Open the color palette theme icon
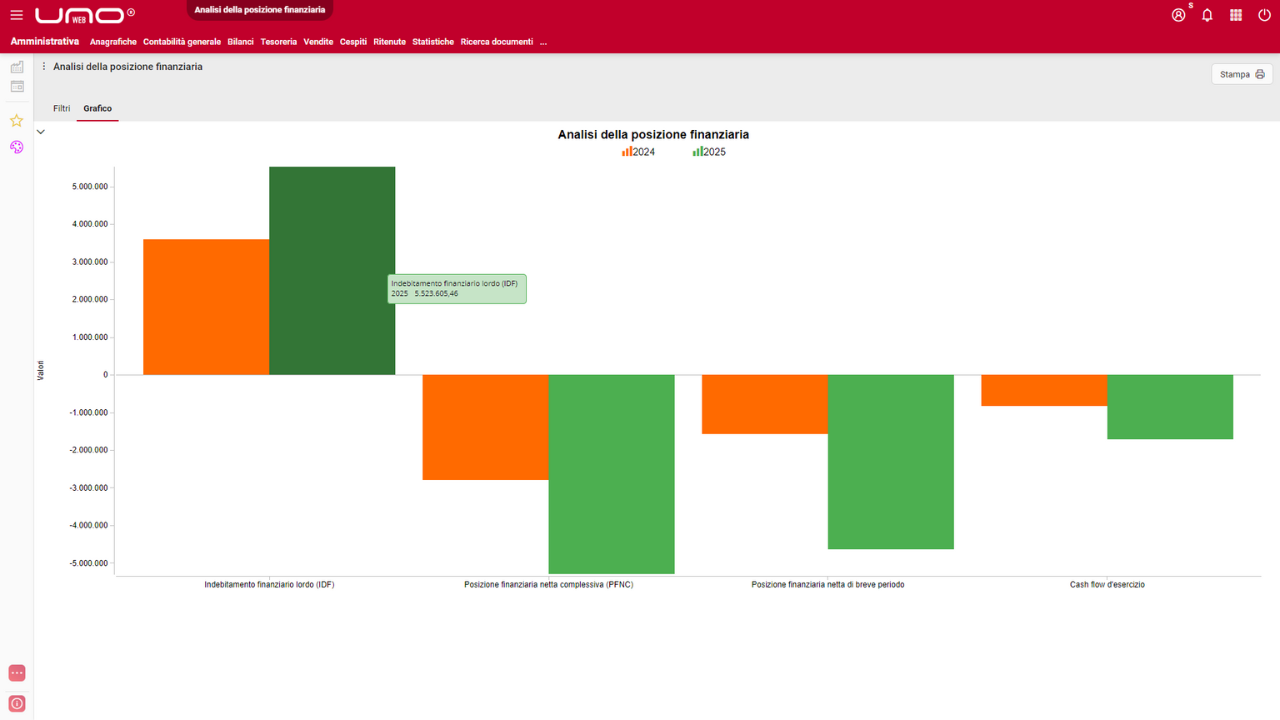Viewport: 1280px width, 720px height. (x=16, y=147)
